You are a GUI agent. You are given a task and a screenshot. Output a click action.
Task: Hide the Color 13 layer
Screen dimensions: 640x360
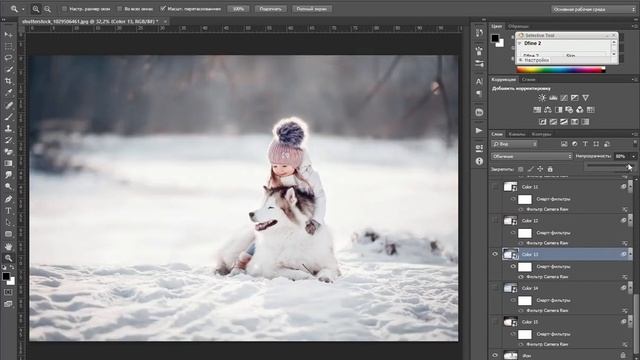point(495,254)
